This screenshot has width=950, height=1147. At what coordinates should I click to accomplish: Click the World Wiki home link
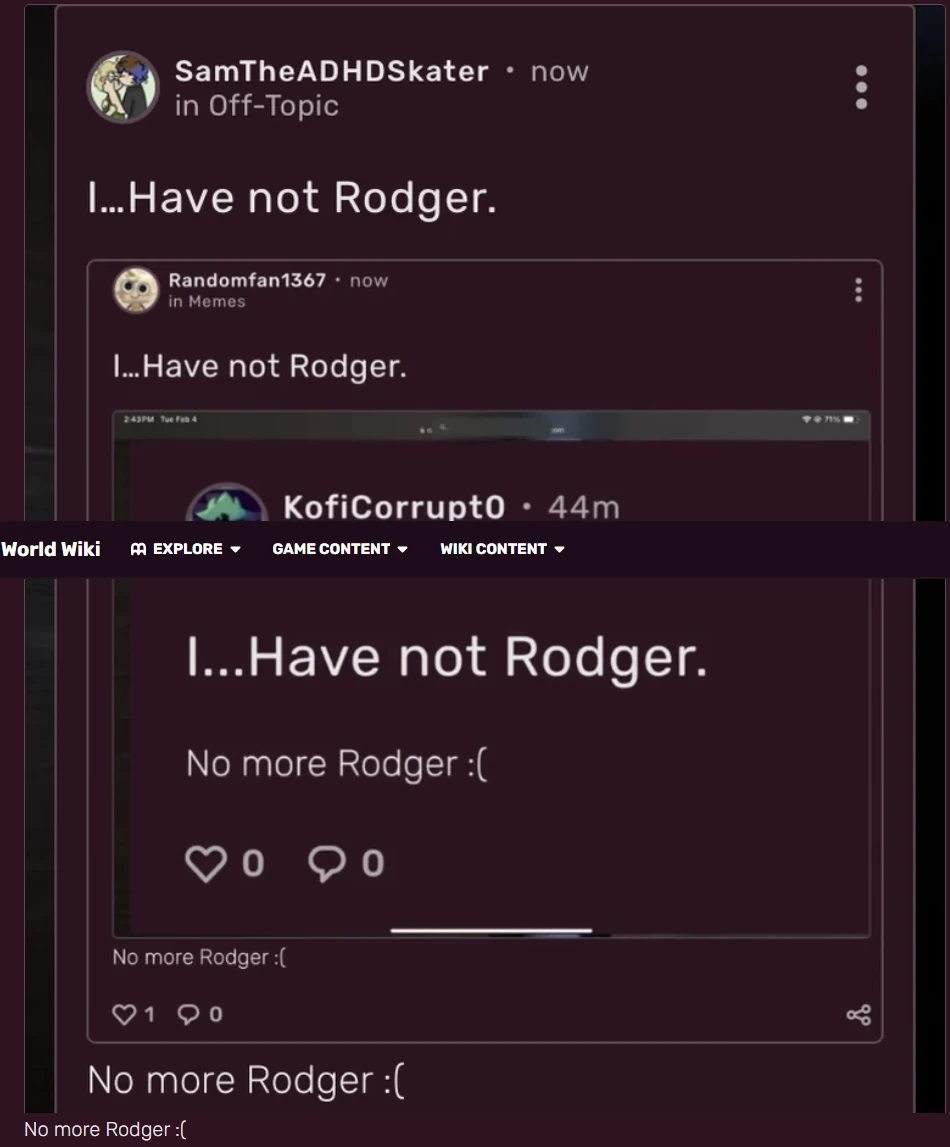[x=50, y=549]
